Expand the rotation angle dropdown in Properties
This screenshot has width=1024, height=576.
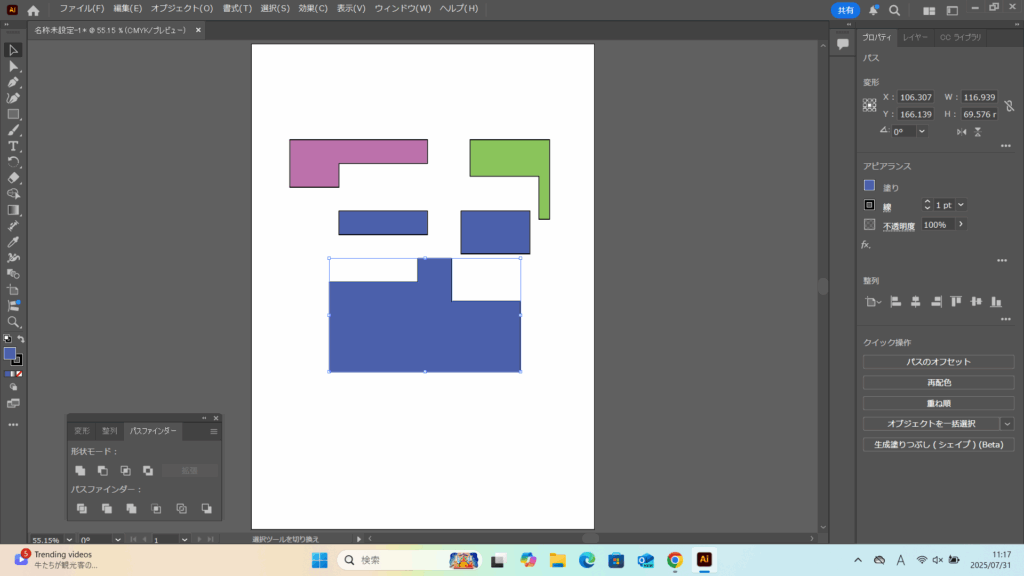[921, 131]
